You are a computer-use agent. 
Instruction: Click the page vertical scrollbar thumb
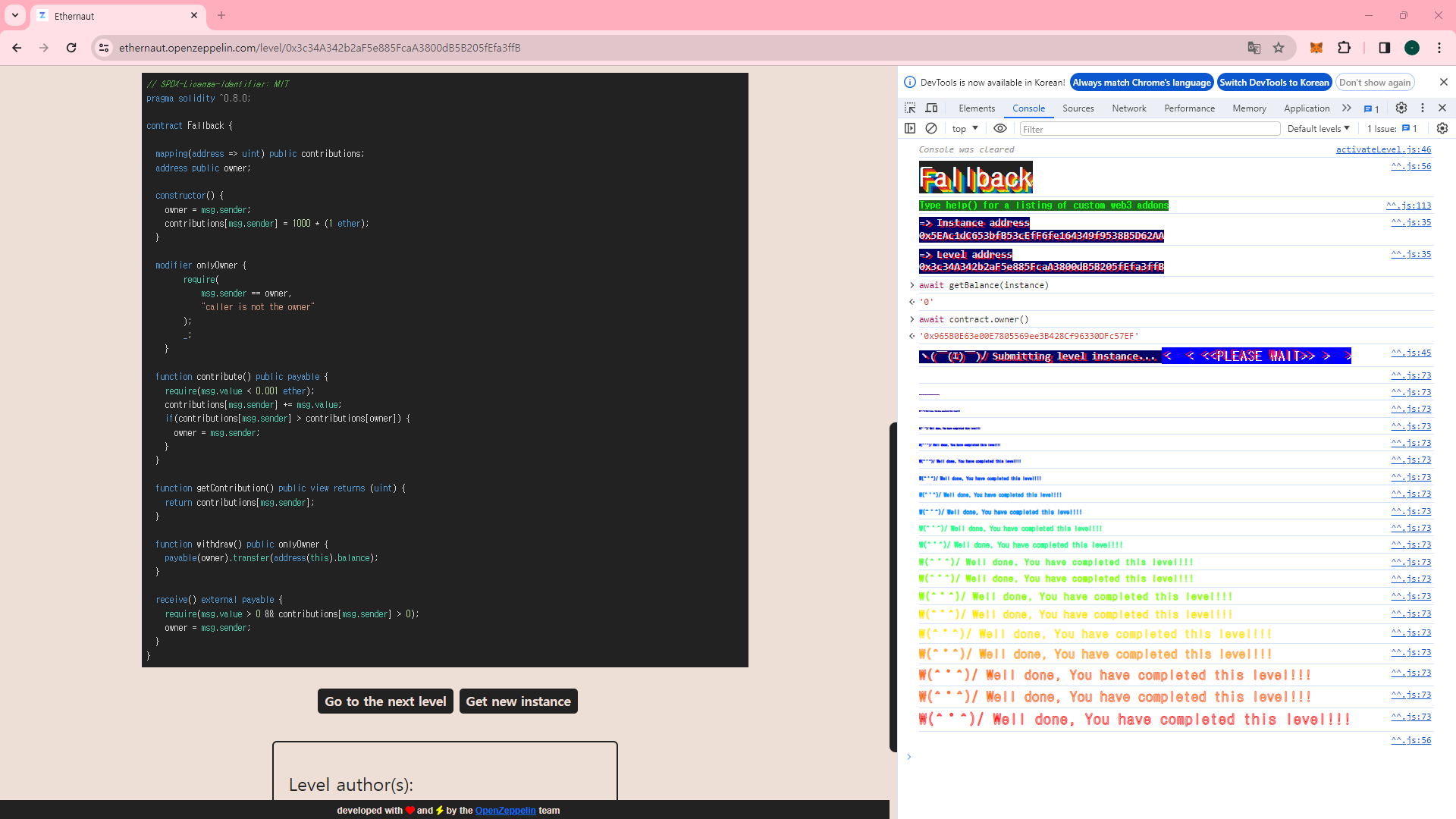(x=893, y=588)
